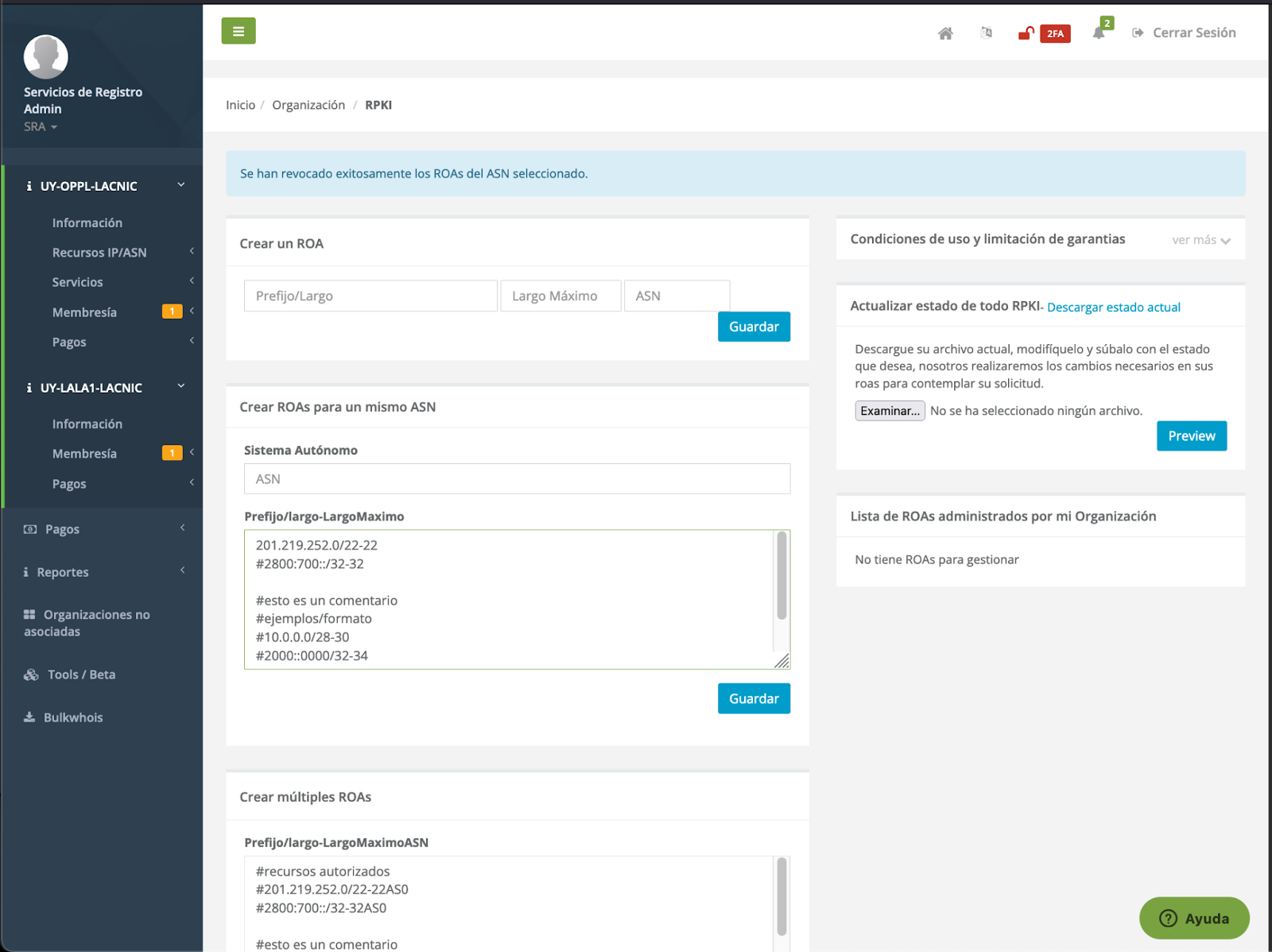Click the Preview button
The width and height of the screenshot is (1272, 952).
[x=1191, y=436]
